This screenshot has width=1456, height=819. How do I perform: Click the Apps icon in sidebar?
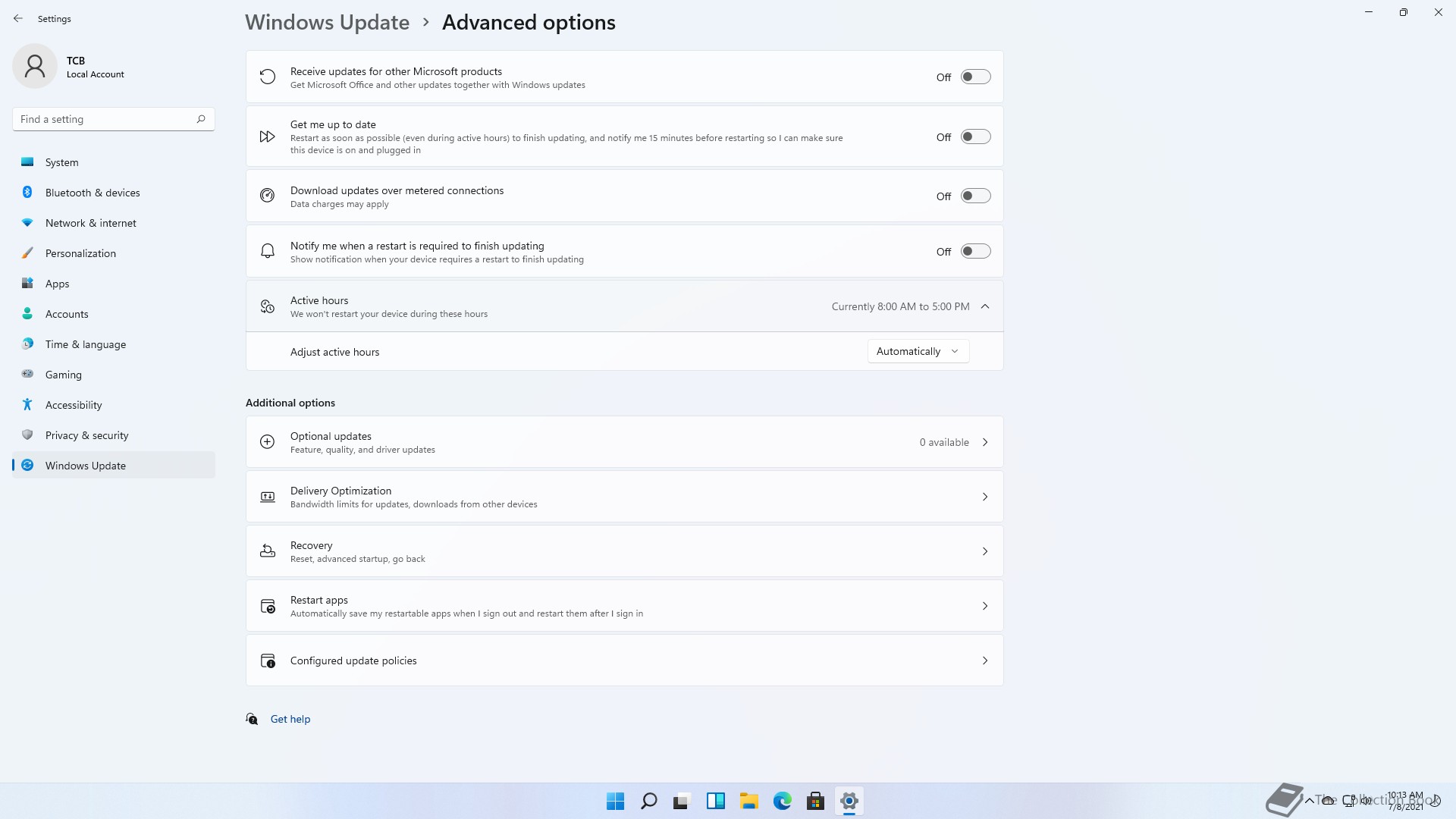[x=27, y=283]
